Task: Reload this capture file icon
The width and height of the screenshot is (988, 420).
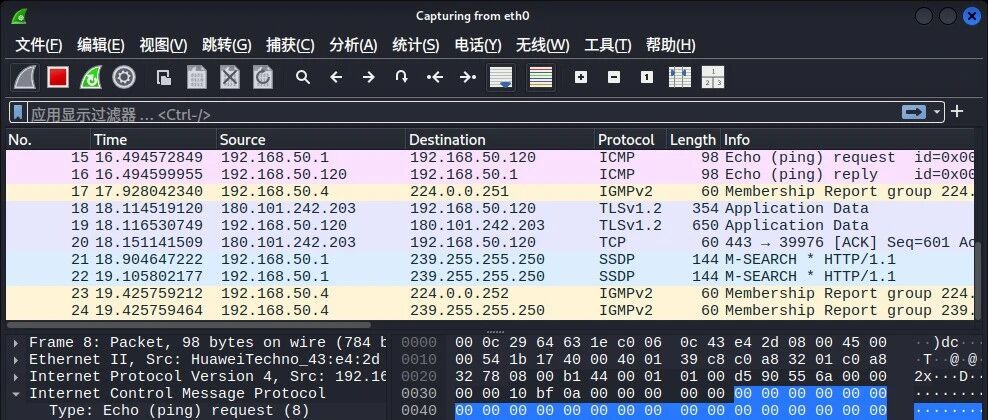Action: tap(263, 77)
